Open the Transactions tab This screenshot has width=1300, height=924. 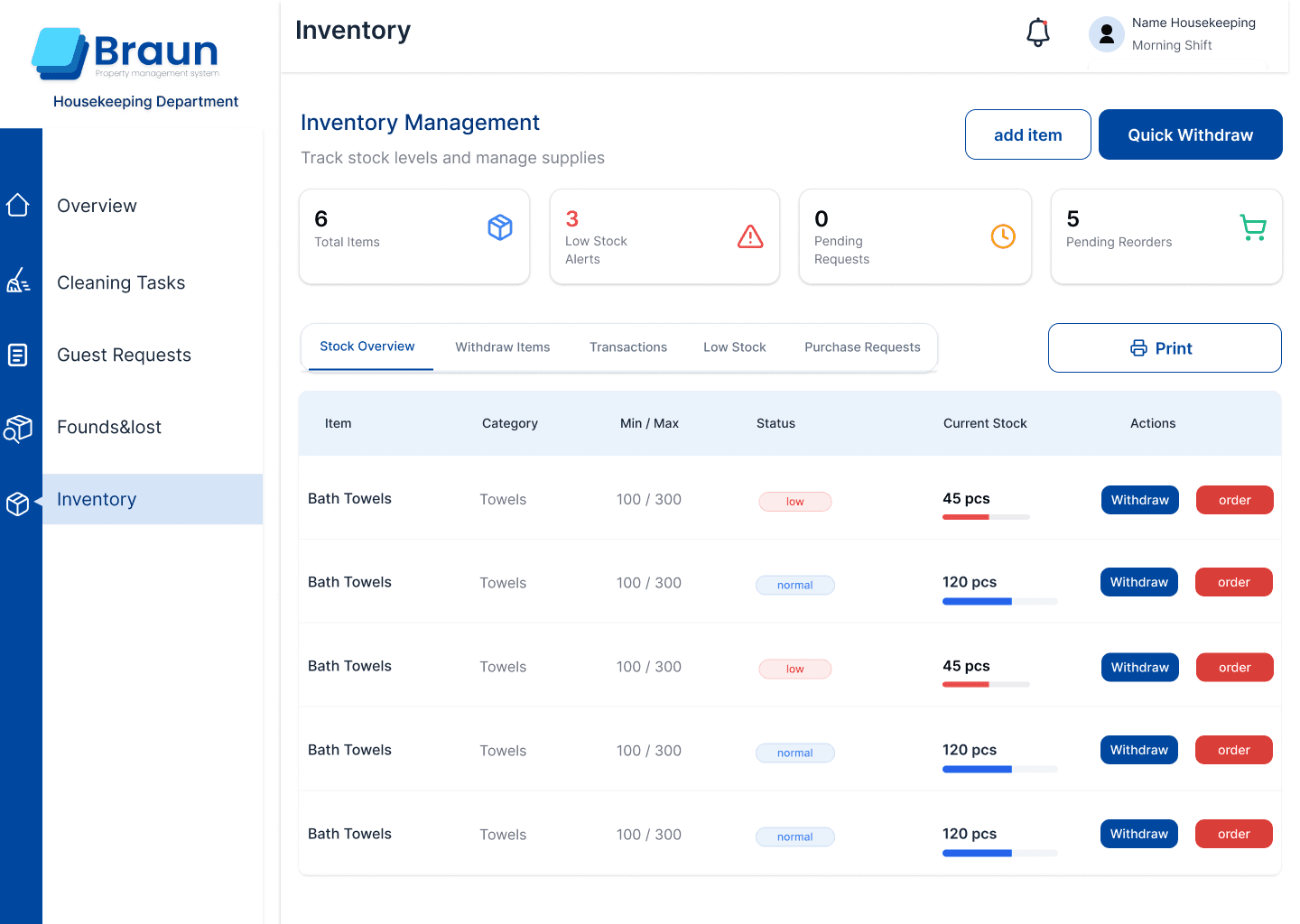point(628,347)
